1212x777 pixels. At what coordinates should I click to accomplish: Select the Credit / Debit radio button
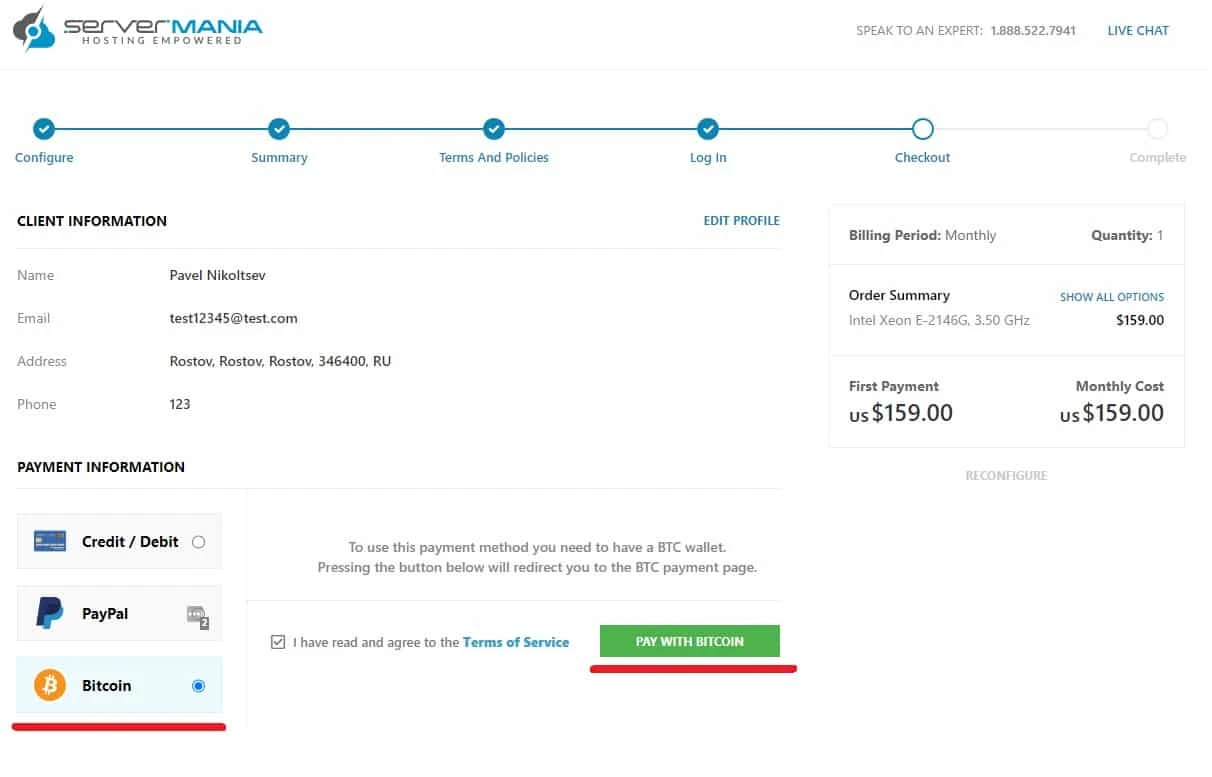[198, 542]
